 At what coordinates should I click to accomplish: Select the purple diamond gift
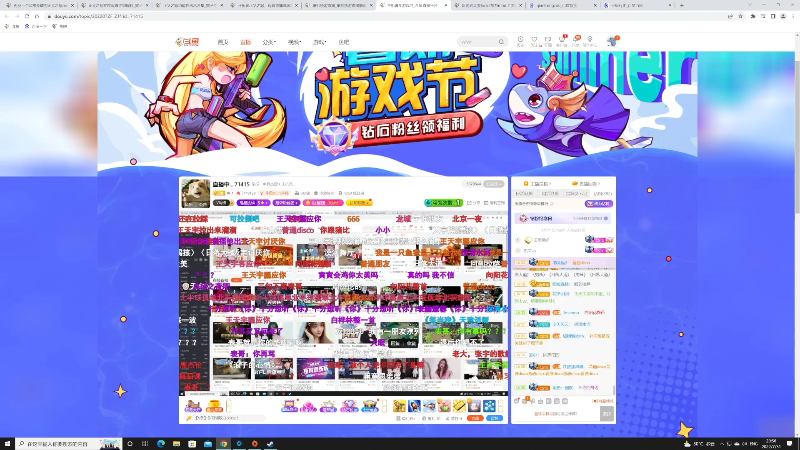click(x=349, y=406)
